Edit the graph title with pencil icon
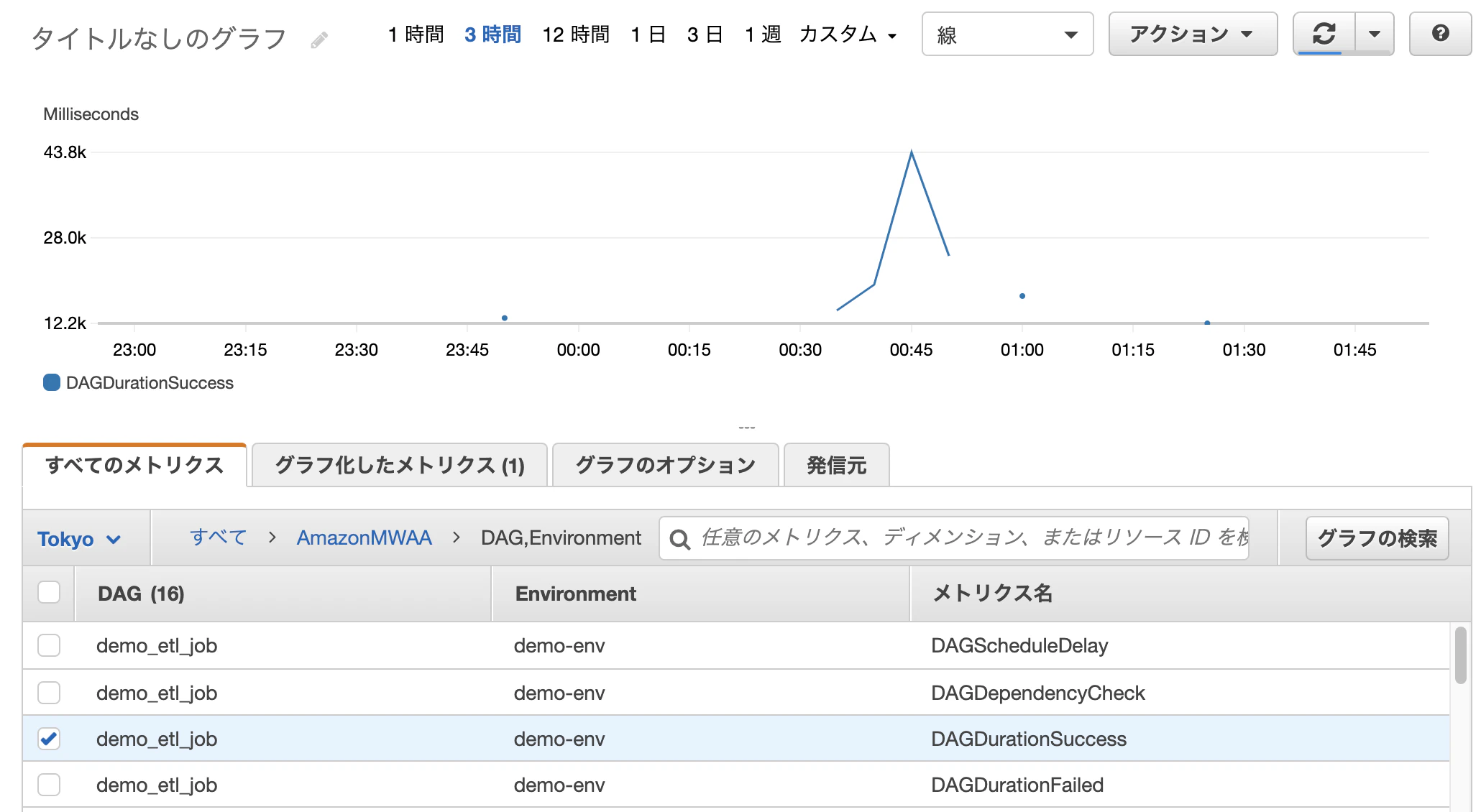1481x812 pixels. (319, 40)
